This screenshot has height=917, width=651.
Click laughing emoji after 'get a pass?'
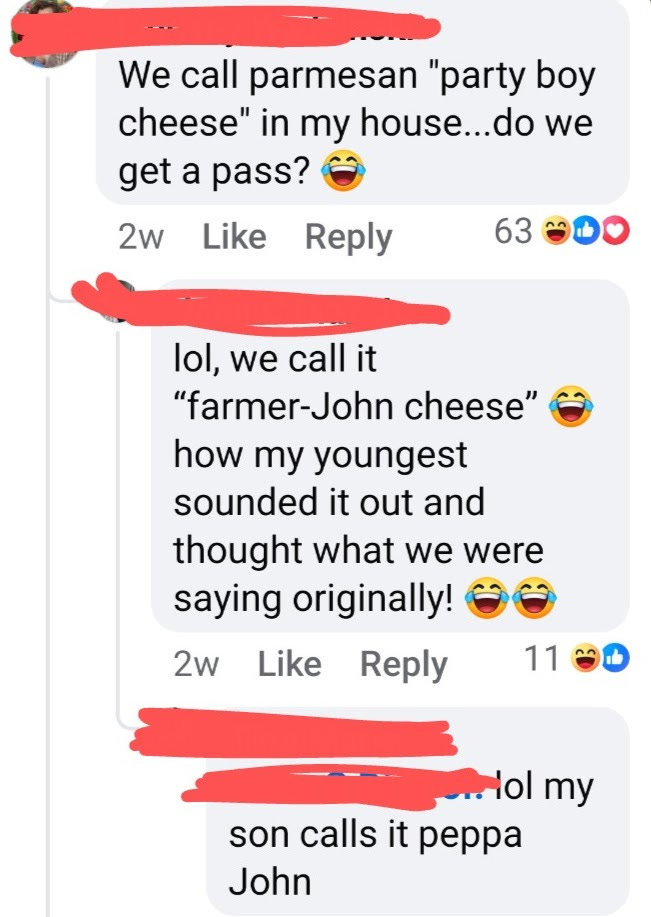[x=343, y=170]
